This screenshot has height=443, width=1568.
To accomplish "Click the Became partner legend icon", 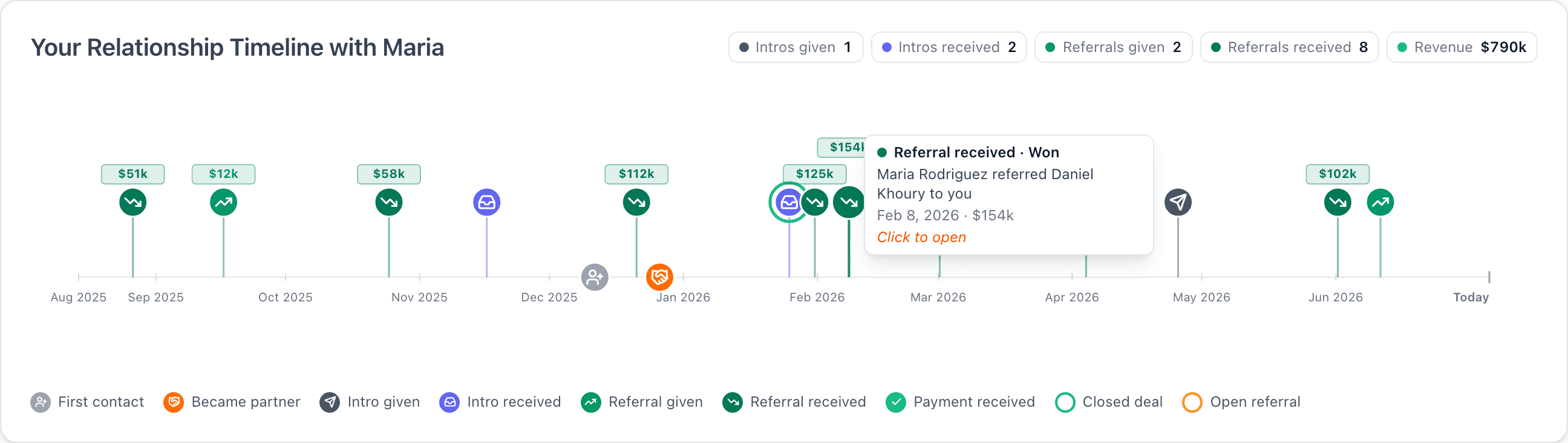I will click(174, 403).
